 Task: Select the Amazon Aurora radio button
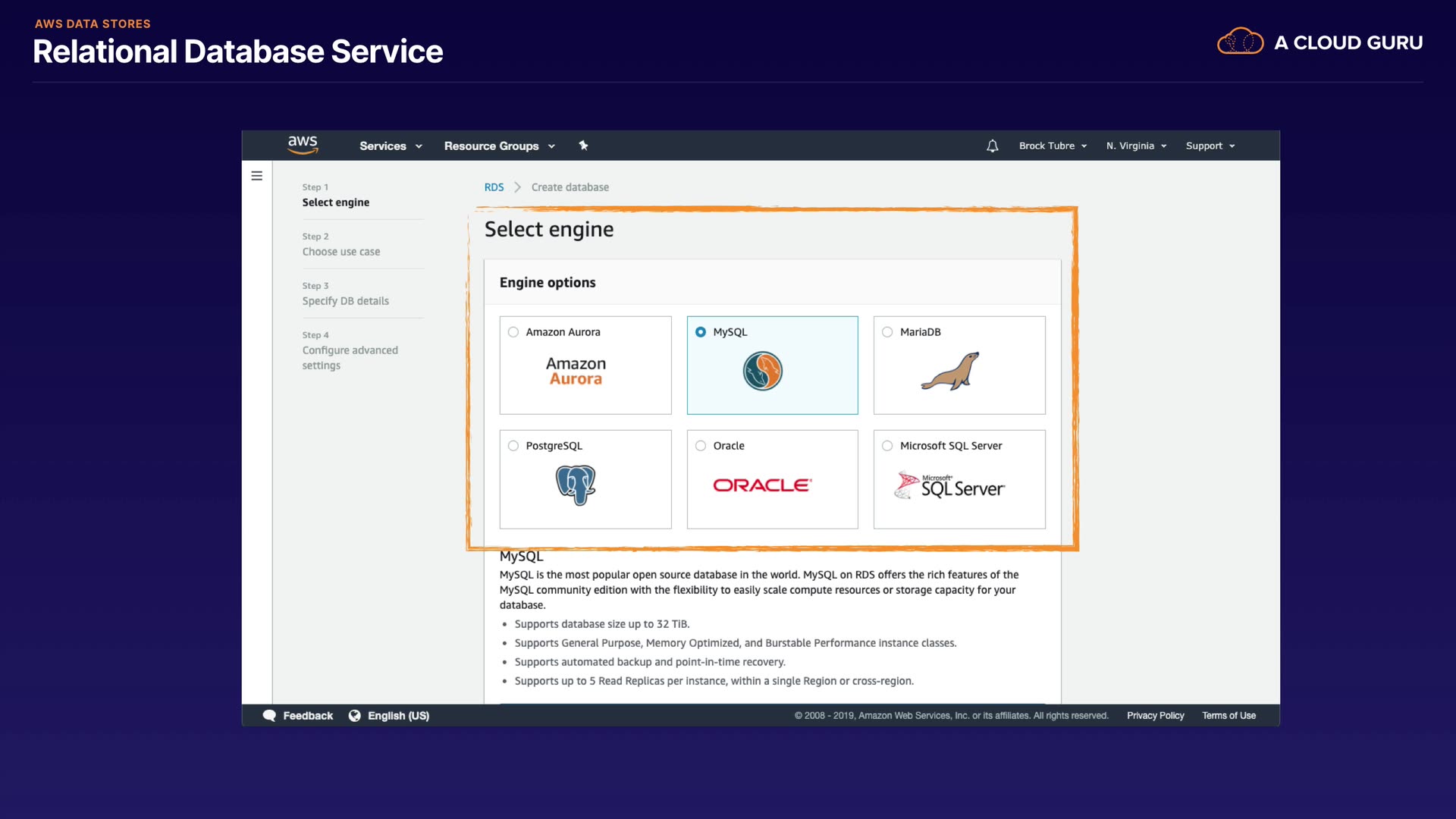pos(513,332)
